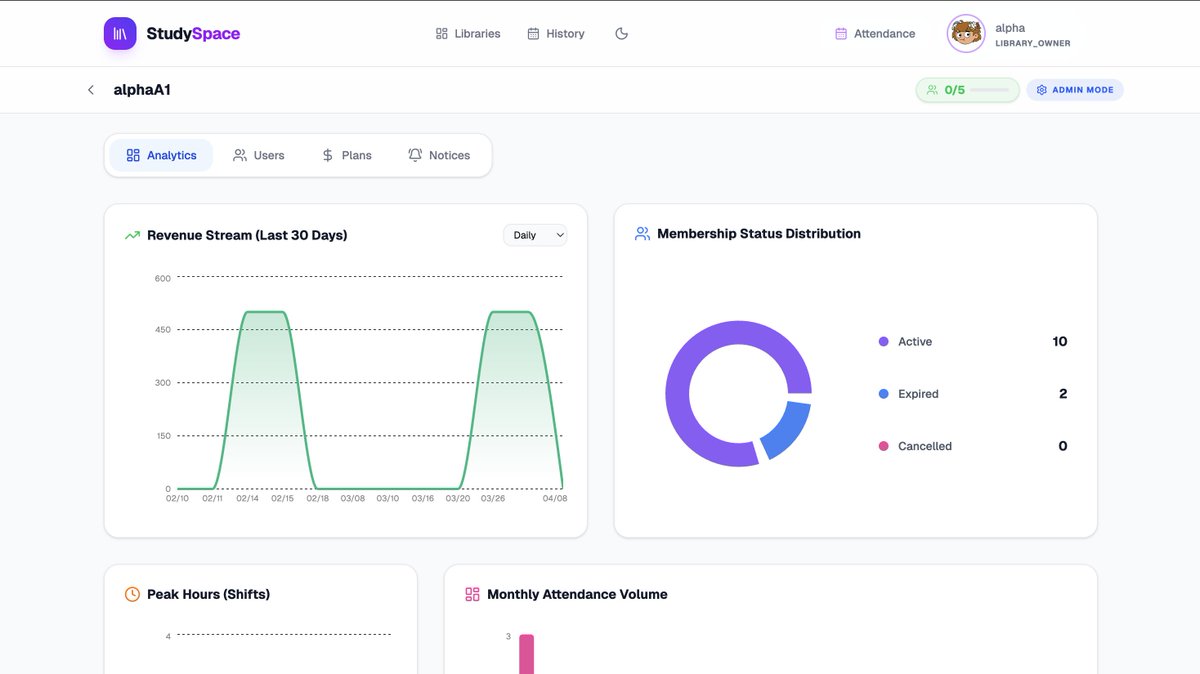Toggle Admin Mode button
The height and width of the screenshot is (674, 1200).
point(1075,90)
